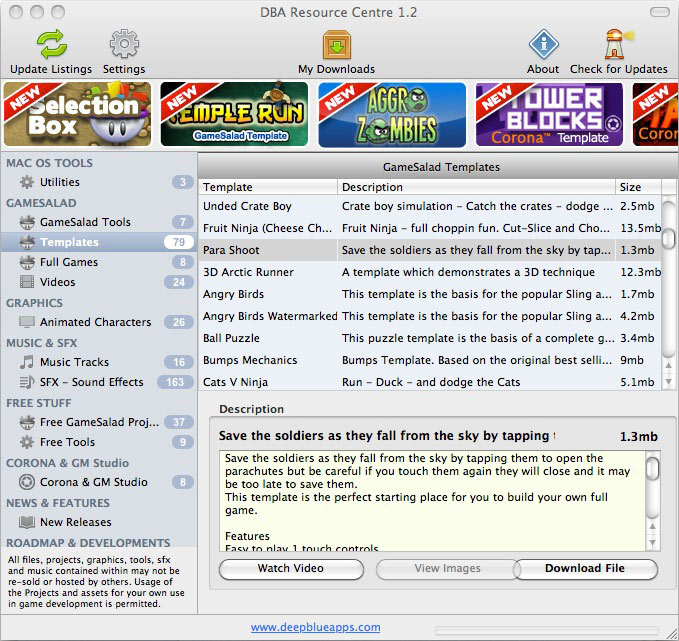Screen dimensions: 679x641
Task: Click the Full Games bowl icon
Action: [x=27, y=262]
